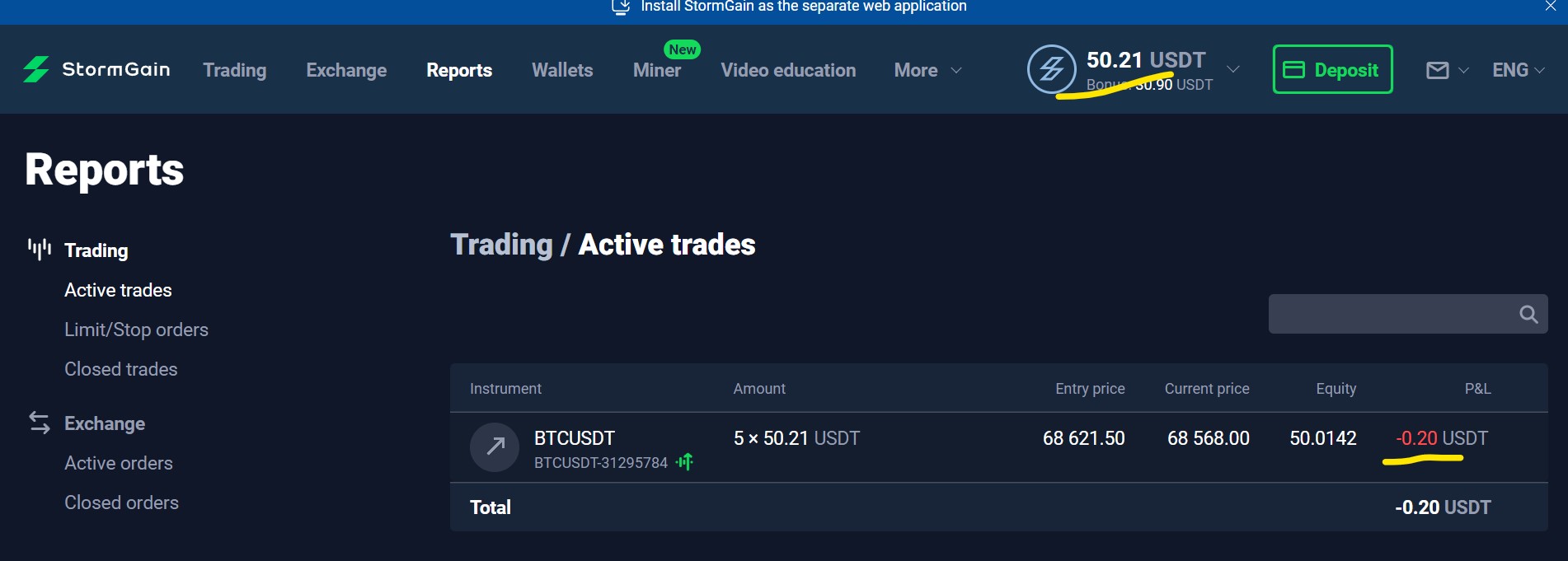Click the account balance lightning circle icon

(x=1051, y=69)
